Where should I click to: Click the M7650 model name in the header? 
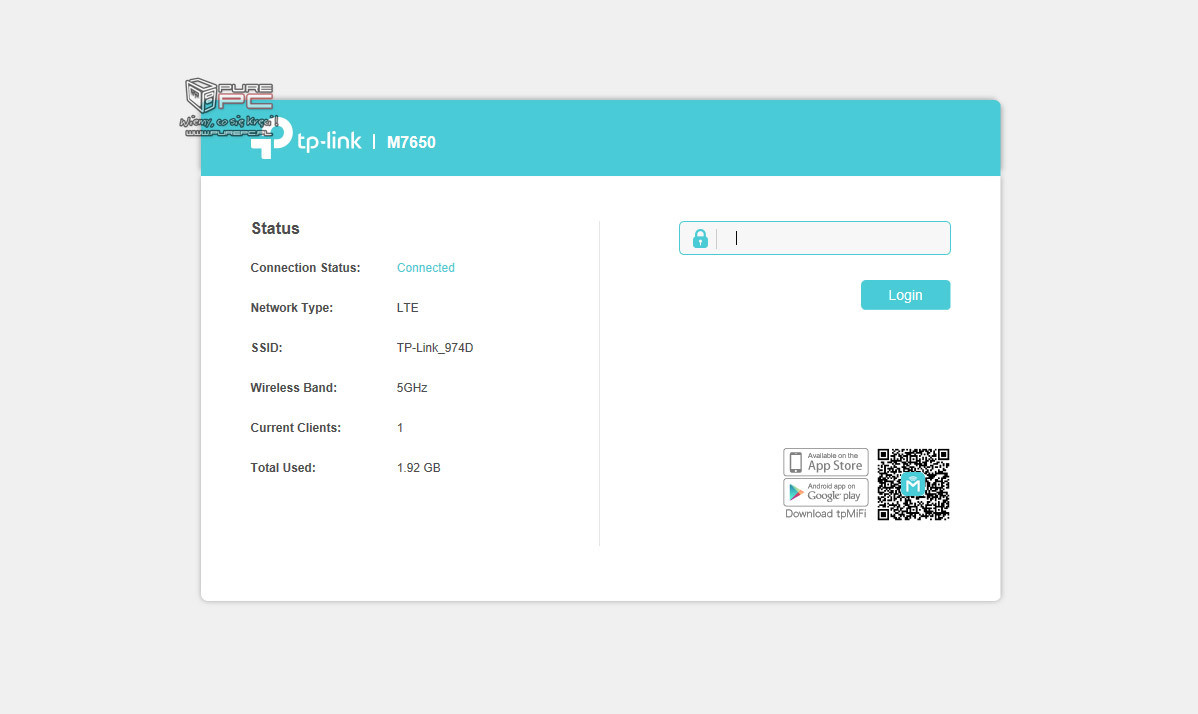pos(411,142)
